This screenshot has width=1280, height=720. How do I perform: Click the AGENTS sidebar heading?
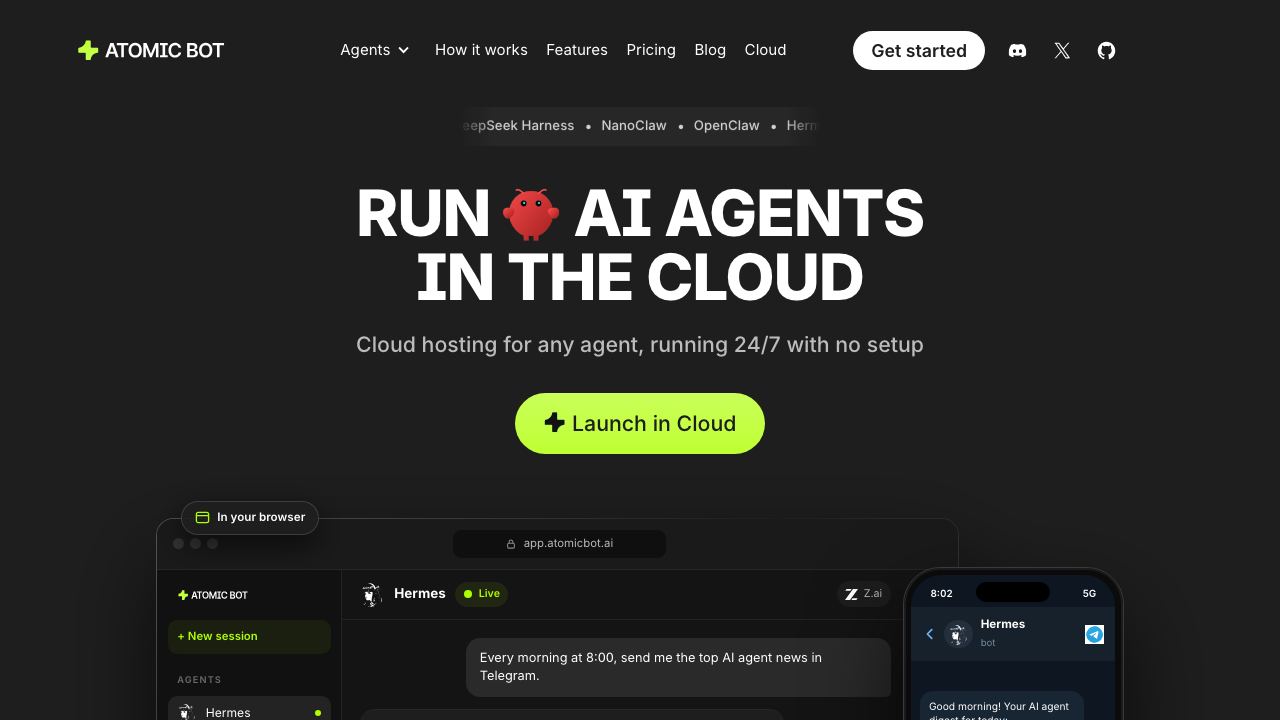click(x=199, y=680)
